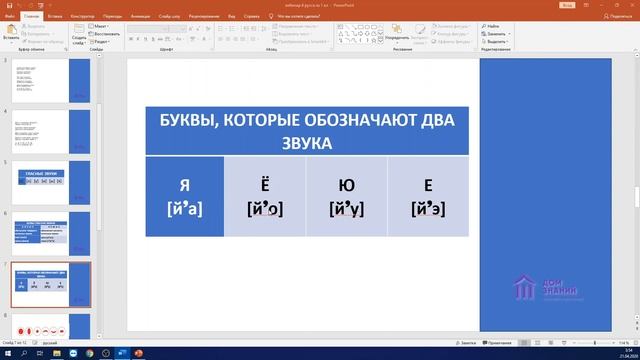Click the Я [й'а] table cell
Viewport: 640px width, 360px height.
point(185,196)
